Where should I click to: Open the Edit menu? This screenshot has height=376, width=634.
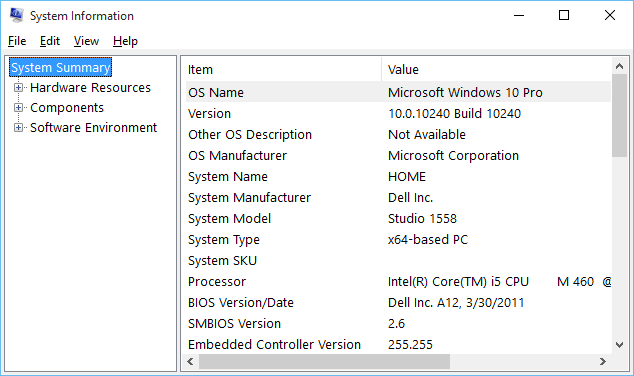(50, 41)
